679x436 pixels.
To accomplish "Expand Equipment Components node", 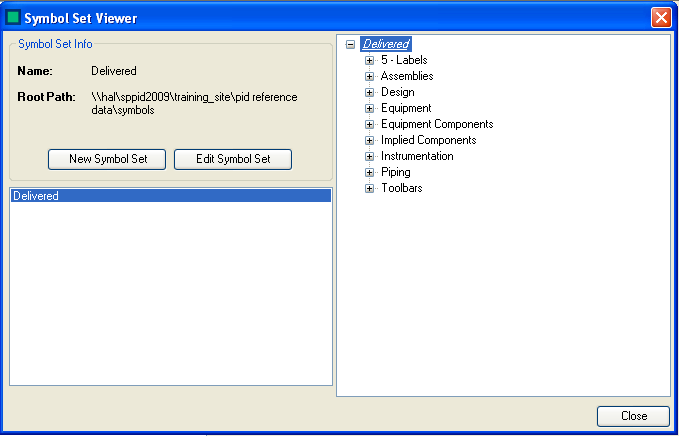I will coord(369,124).
